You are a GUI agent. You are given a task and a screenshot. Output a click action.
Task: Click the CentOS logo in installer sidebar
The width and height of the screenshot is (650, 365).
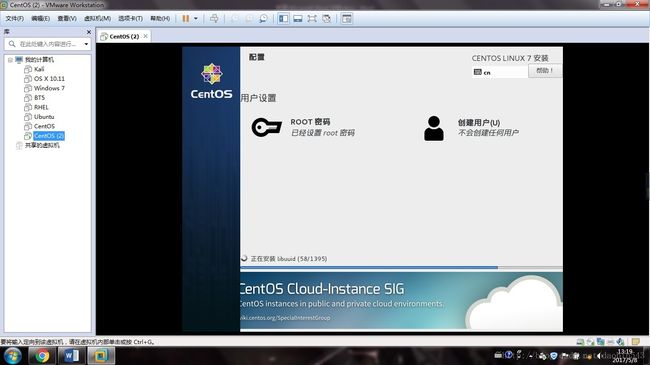[211, 82]
